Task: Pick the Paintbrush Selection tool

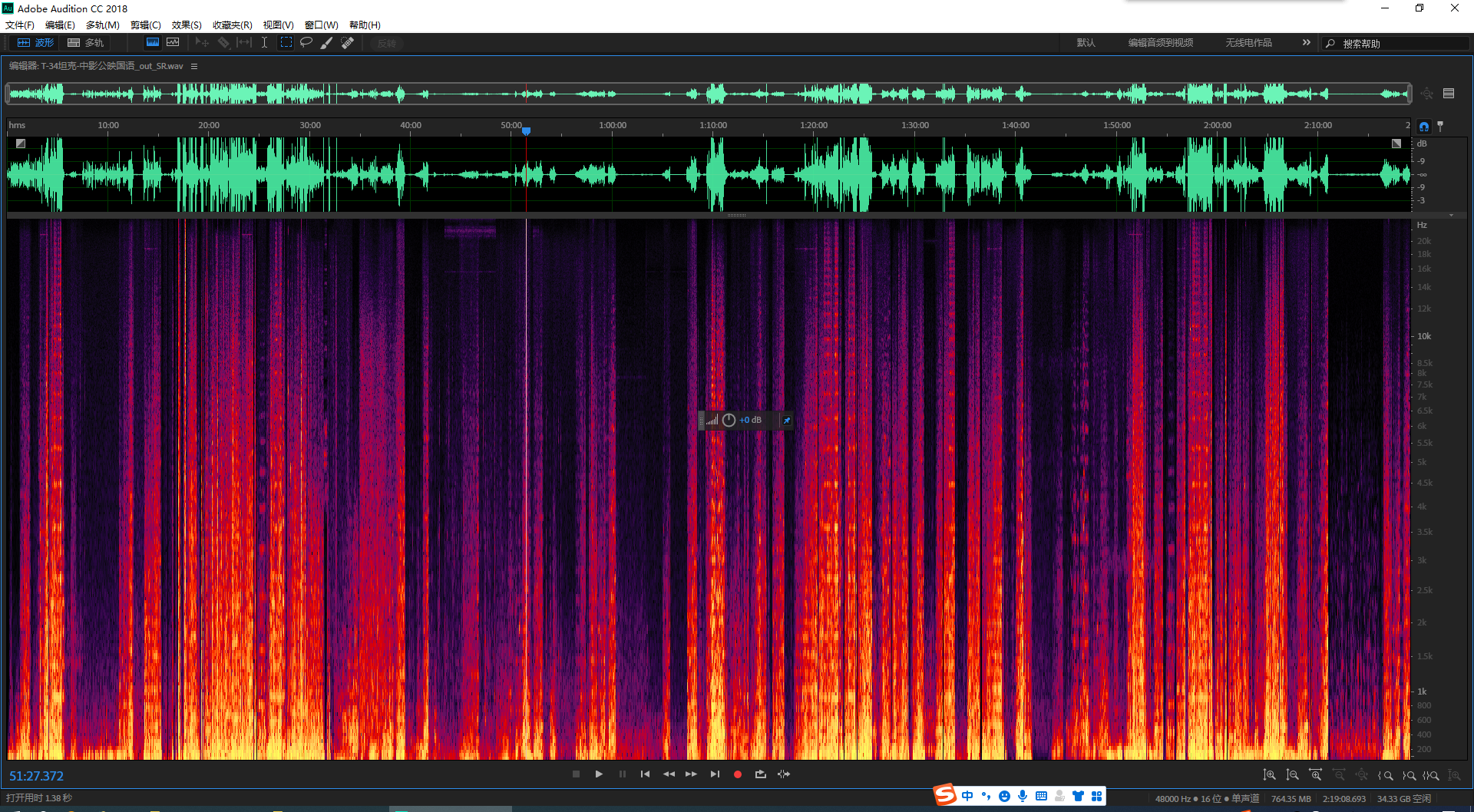Action: [x=326, y=43]
